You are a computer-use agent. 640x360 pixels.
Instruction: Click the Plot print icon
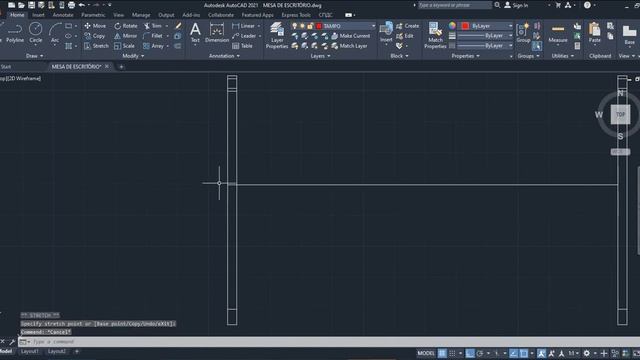(x=71, y=5)
